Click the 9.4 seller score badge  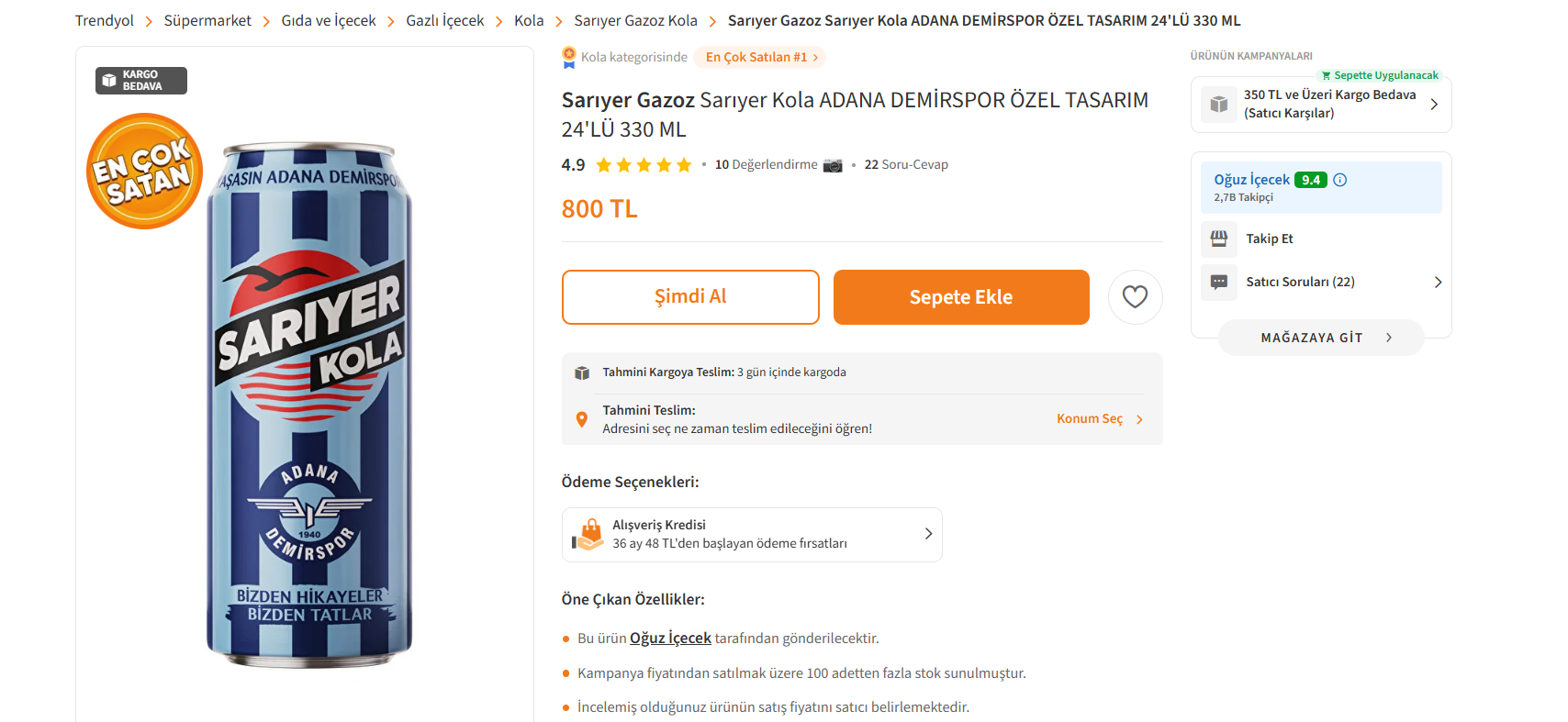(x=1311, y=180)
